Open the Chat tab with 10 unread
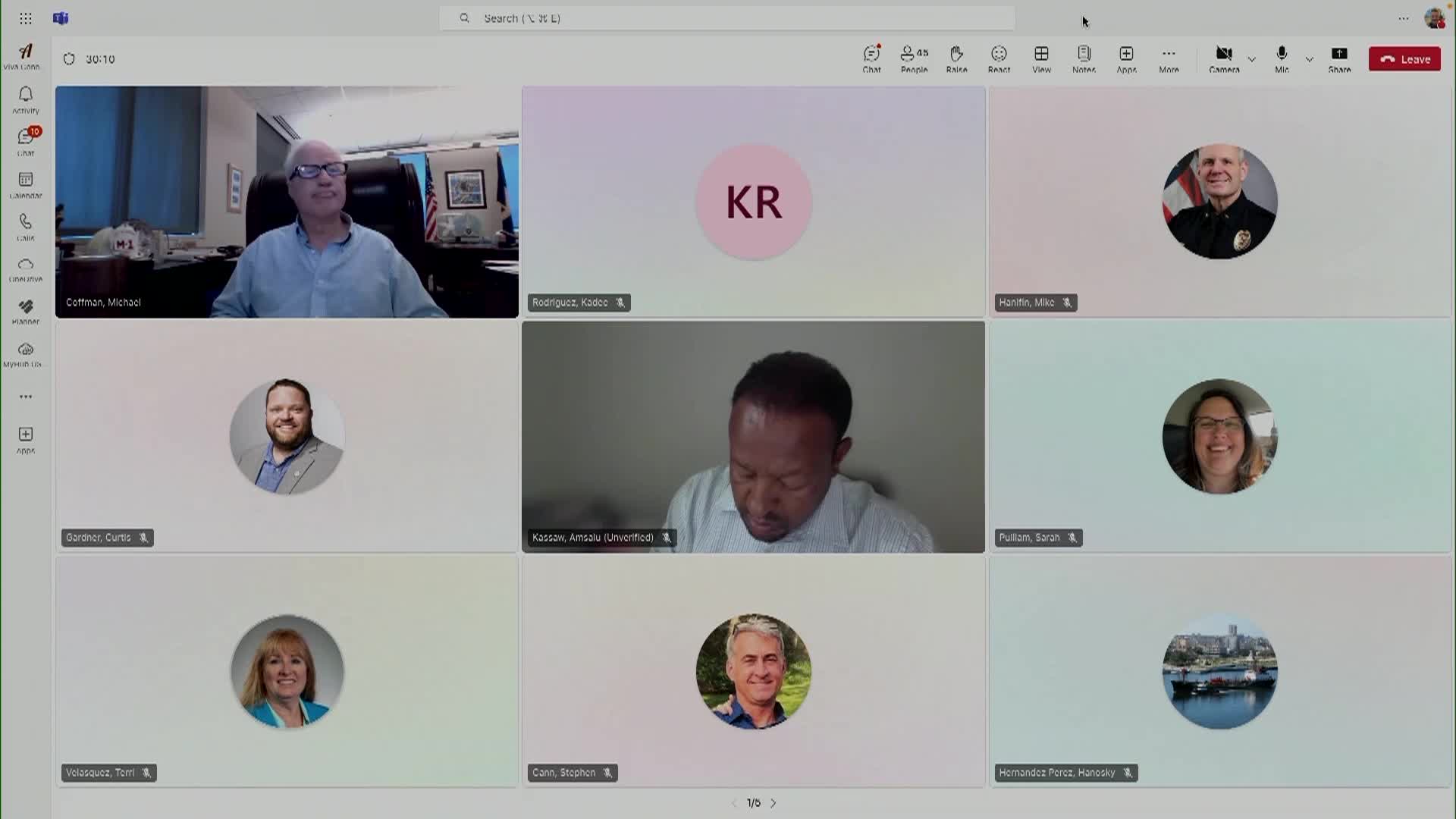Viewport: 1456px width, 819px height. 26,141
